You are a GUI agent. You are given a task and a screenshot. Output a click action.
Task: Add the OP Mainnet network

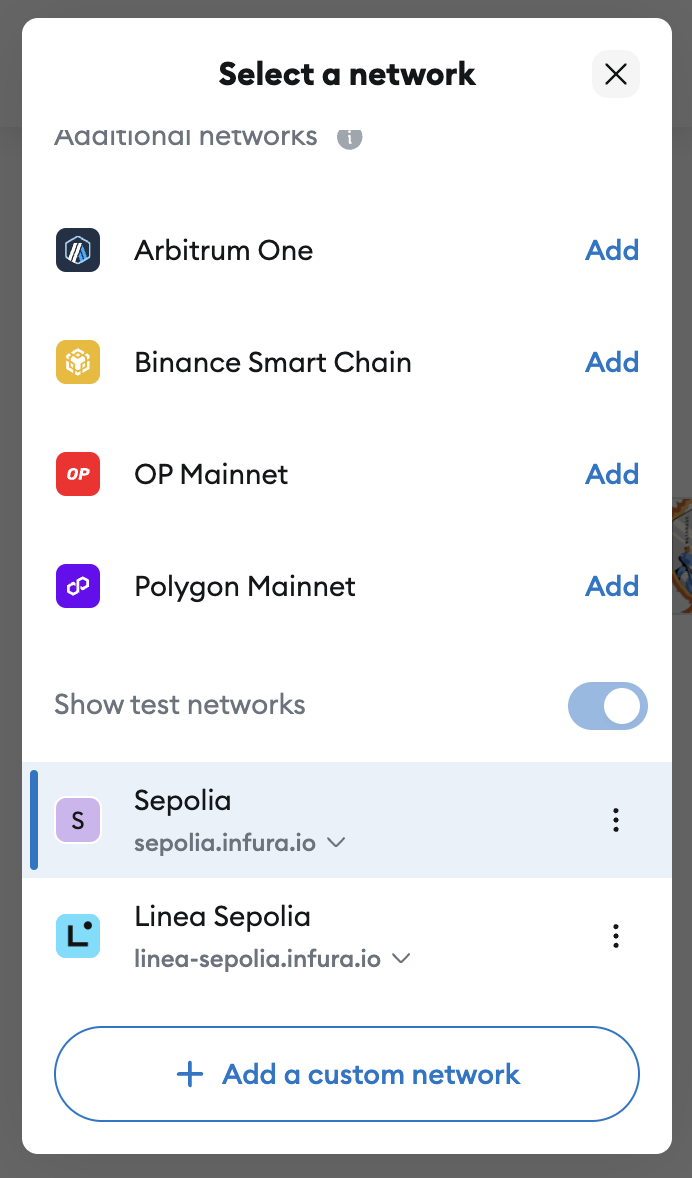612,474
